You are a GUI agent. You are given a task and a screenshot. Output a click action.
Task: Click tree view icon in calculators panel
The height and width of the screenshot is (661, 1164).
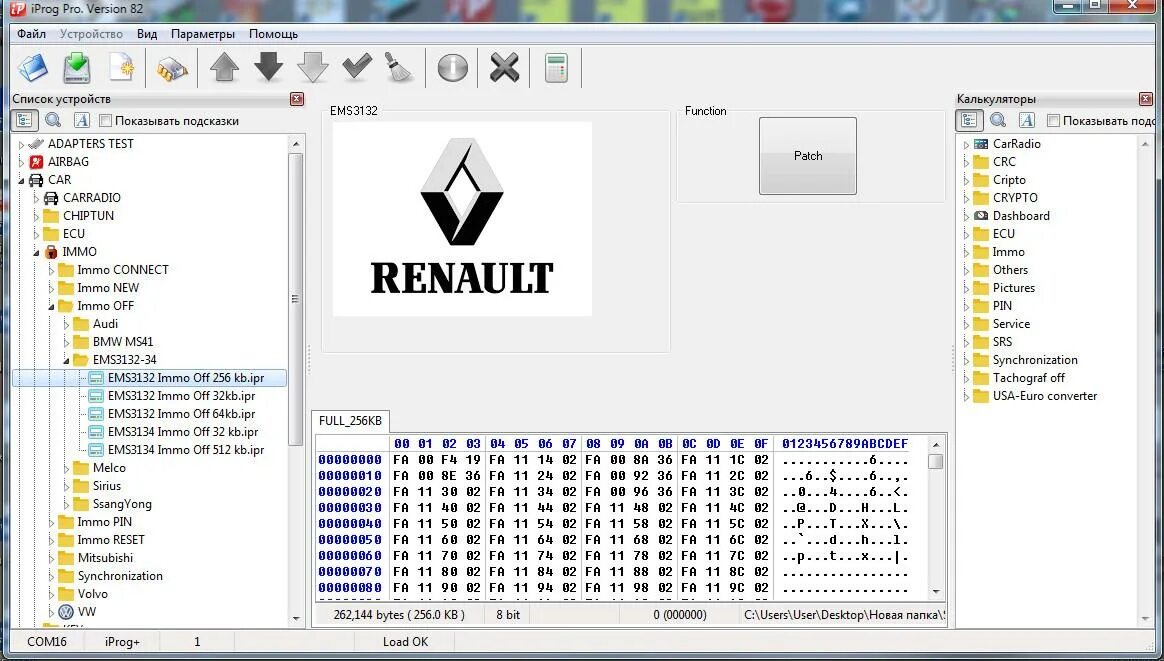969,120
